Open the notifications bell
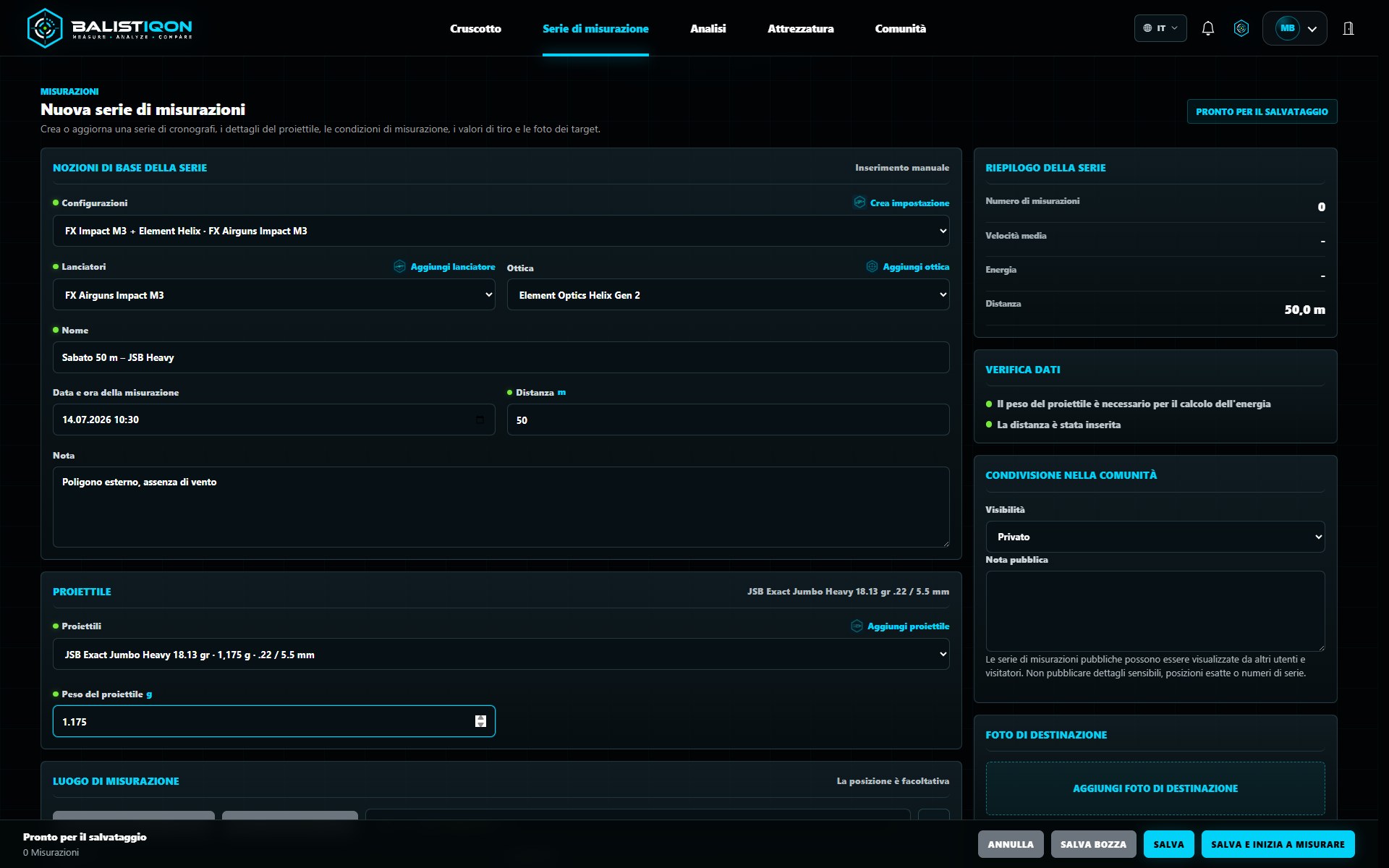 click(1207, 28)
